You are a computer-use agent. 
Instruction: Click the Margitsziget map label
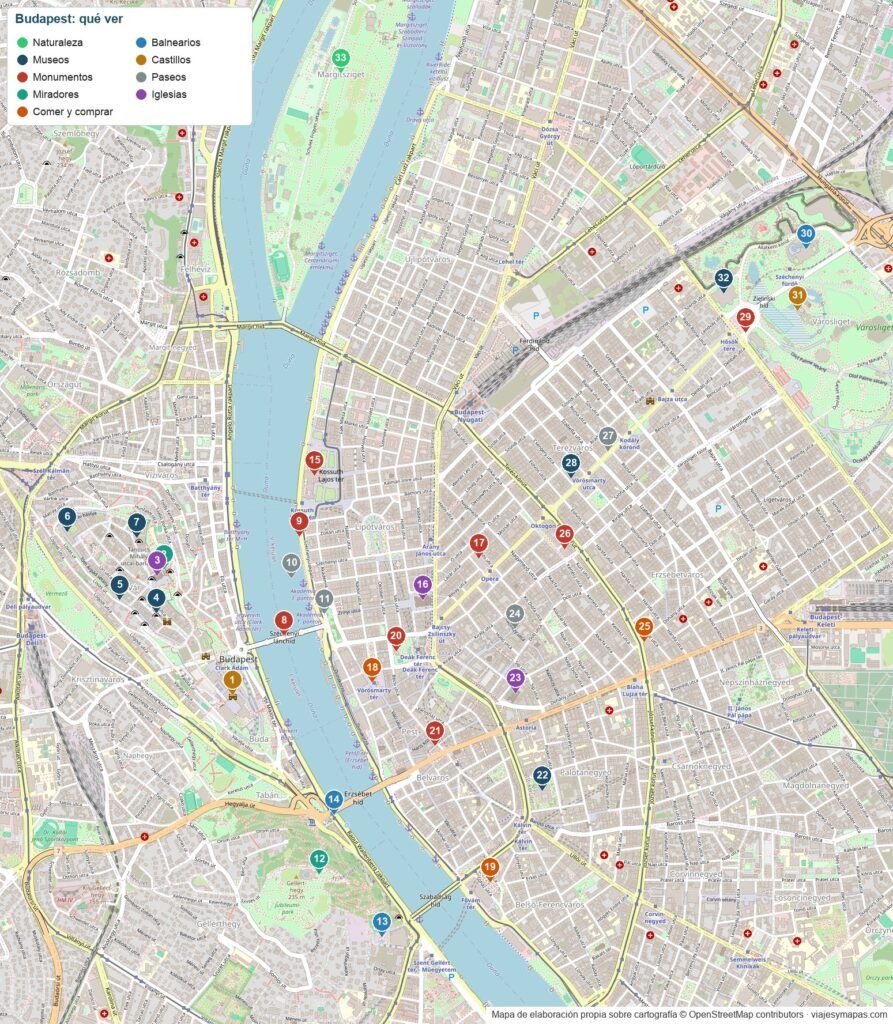340,74
